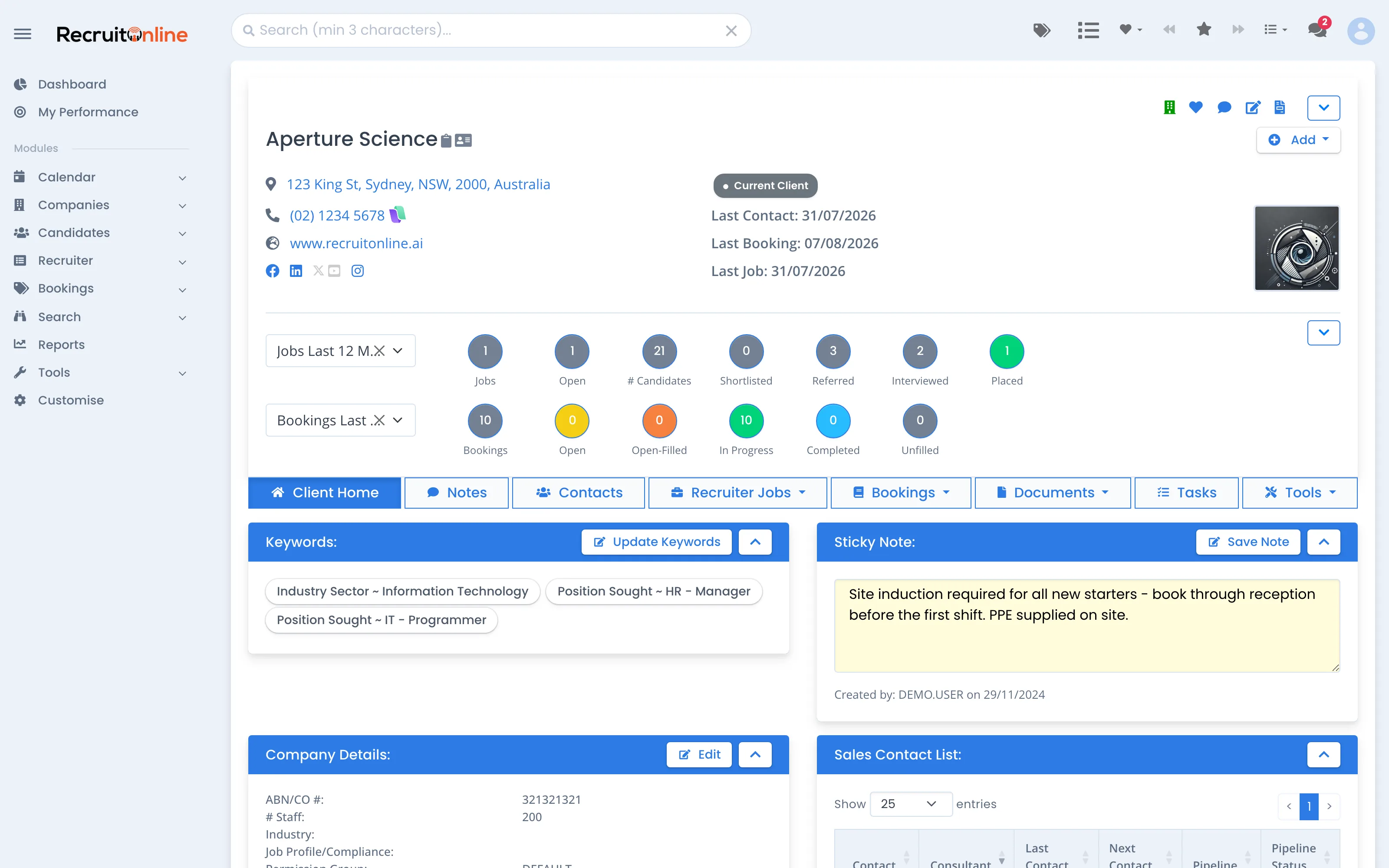Image resolution: width=1389 pixels, height=868 pixels.
Task: Open the Documents tab dropdown
Action: tap(1053, 493)
